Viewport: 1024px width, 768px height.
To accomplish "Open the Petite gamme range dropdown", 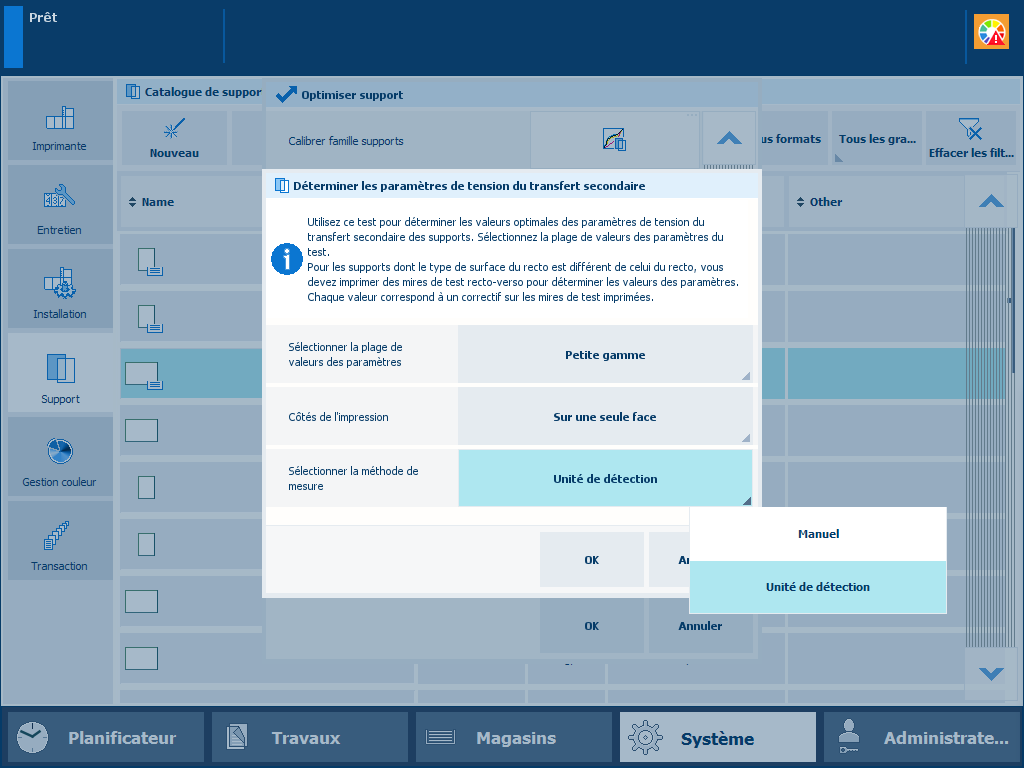I will pyautogui.click(x=605, y=355).
